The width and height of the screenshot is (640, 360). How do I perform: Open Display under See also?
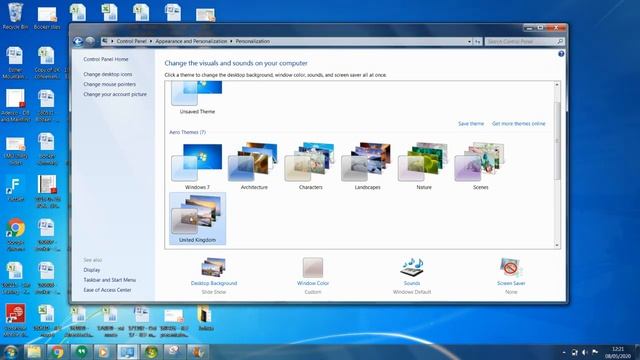(x=91, y=270)
